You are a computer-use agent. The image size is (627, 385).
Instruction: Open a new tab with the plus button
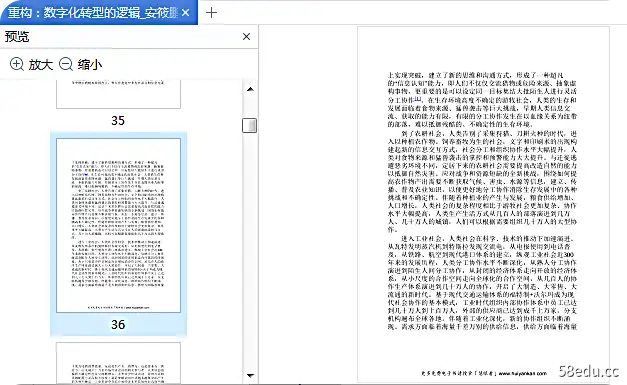pyautogui.click(x=211, y=13)
